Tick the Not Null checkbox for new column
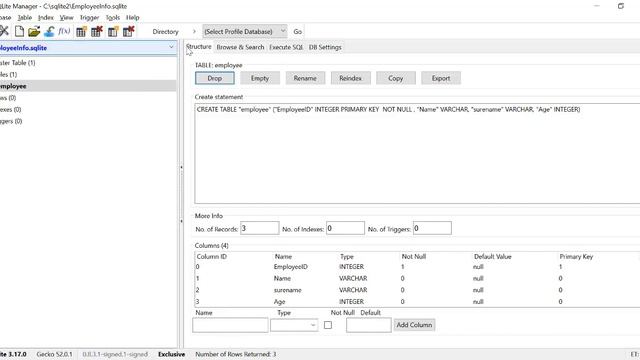The width and height of the screenshot is (640, 360). (x=328, y=325)
